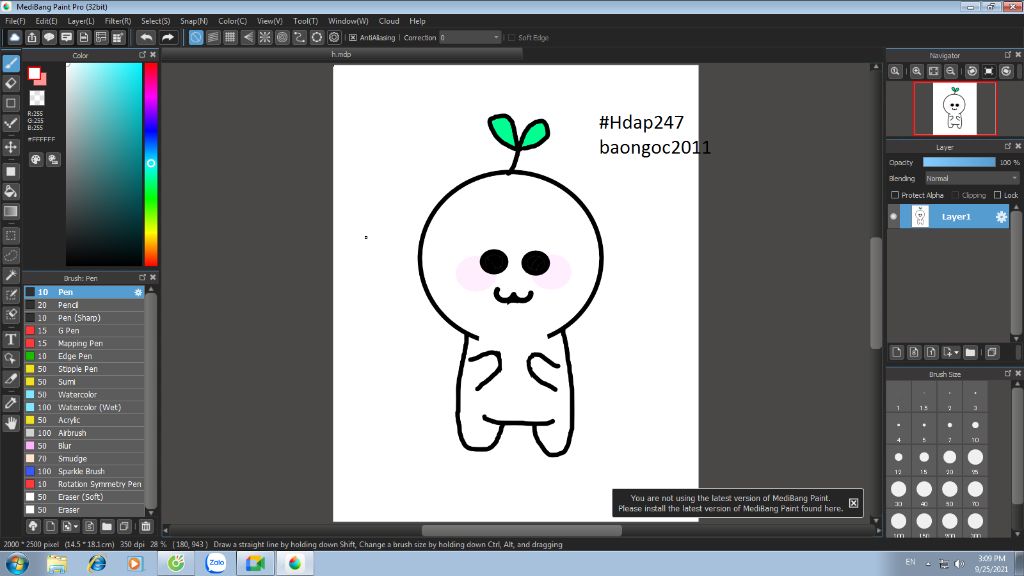Create a new layer in Layer panel
The width and height of the screenshot is (1024, 576).
(x=897, y=353)
